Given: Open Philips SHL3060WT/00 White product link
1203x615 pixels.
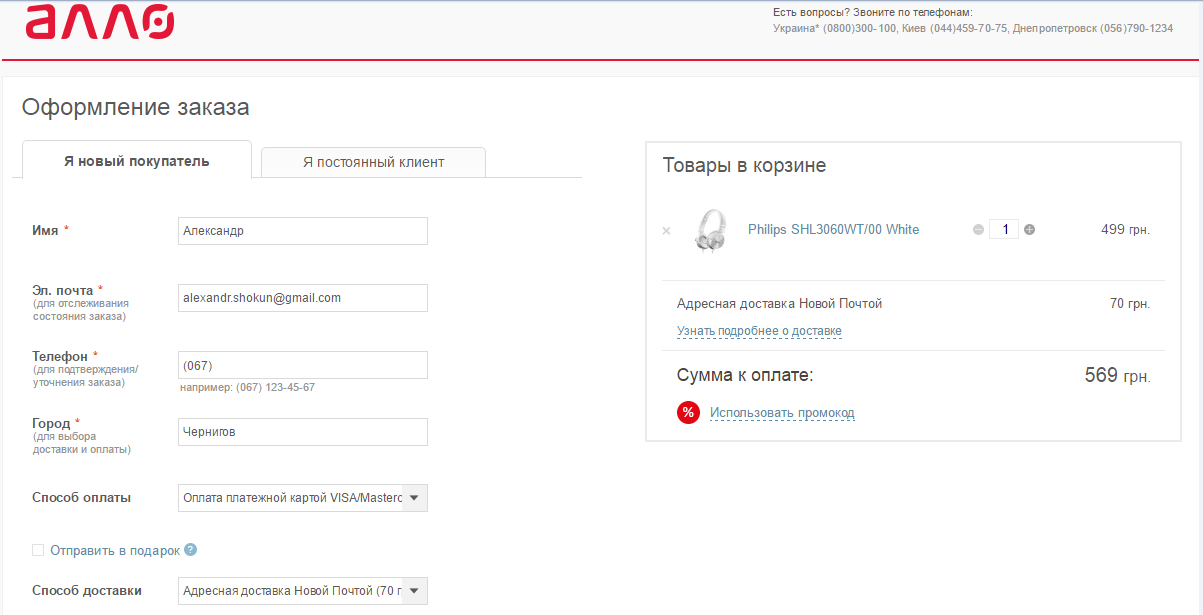Looking at the screenshot, I should [x=833, y=230].
